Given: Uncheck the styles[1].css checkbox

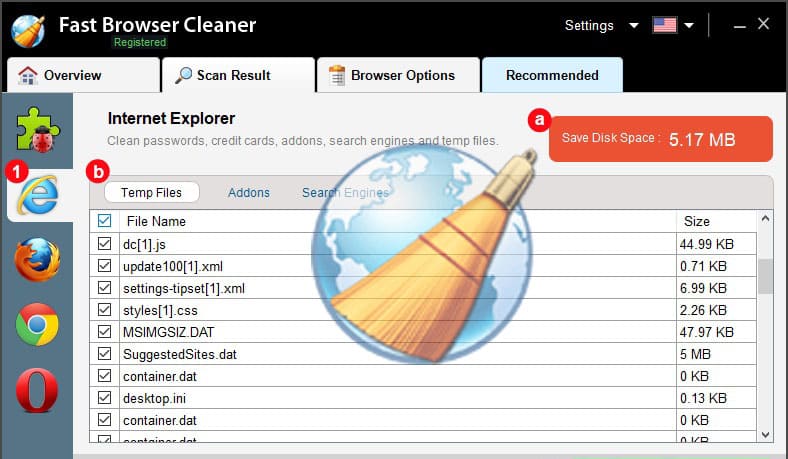Looking at the screenshot, I should [105, 310].
